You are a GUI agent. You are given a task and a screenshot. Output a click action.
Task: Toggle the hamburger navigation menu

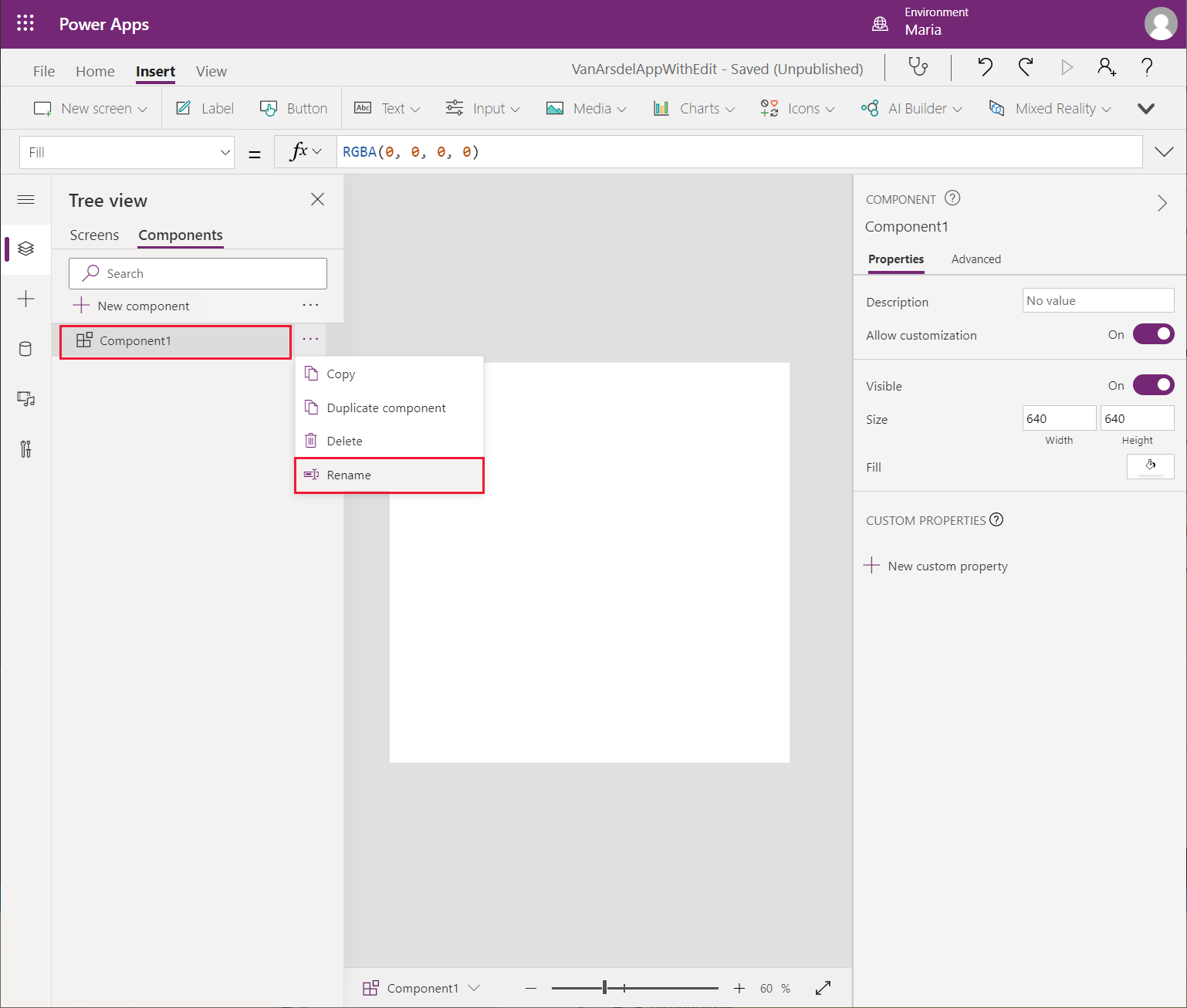click(25, 200)
